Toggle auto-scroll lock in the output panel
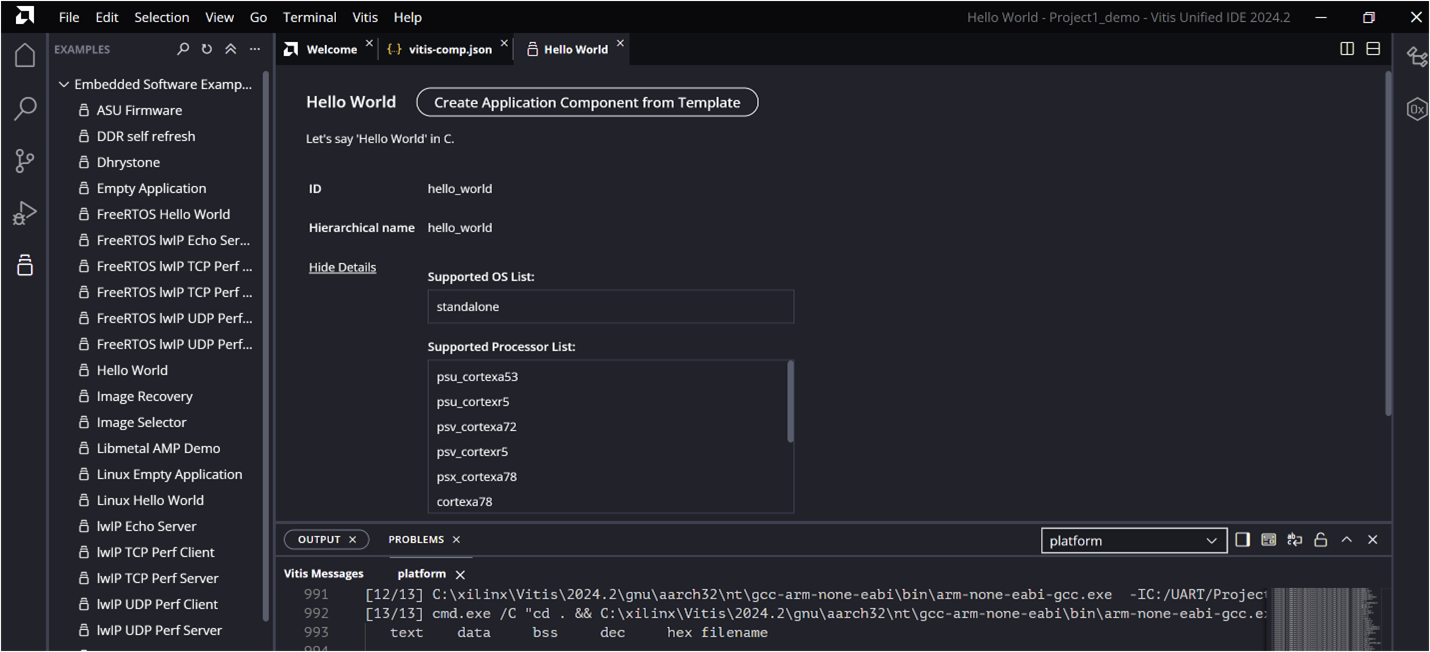1430x652 pixels. [x=1320, y=539]
